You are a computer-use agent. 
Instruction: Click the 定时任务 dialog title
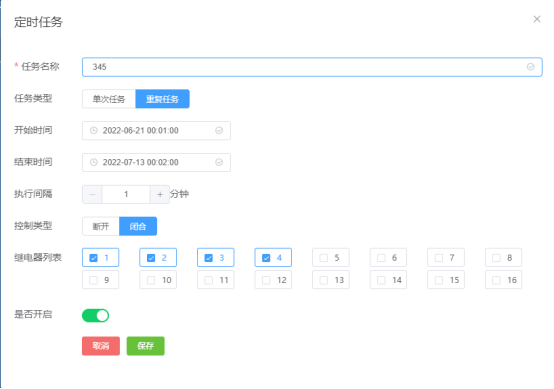(38, 22)
